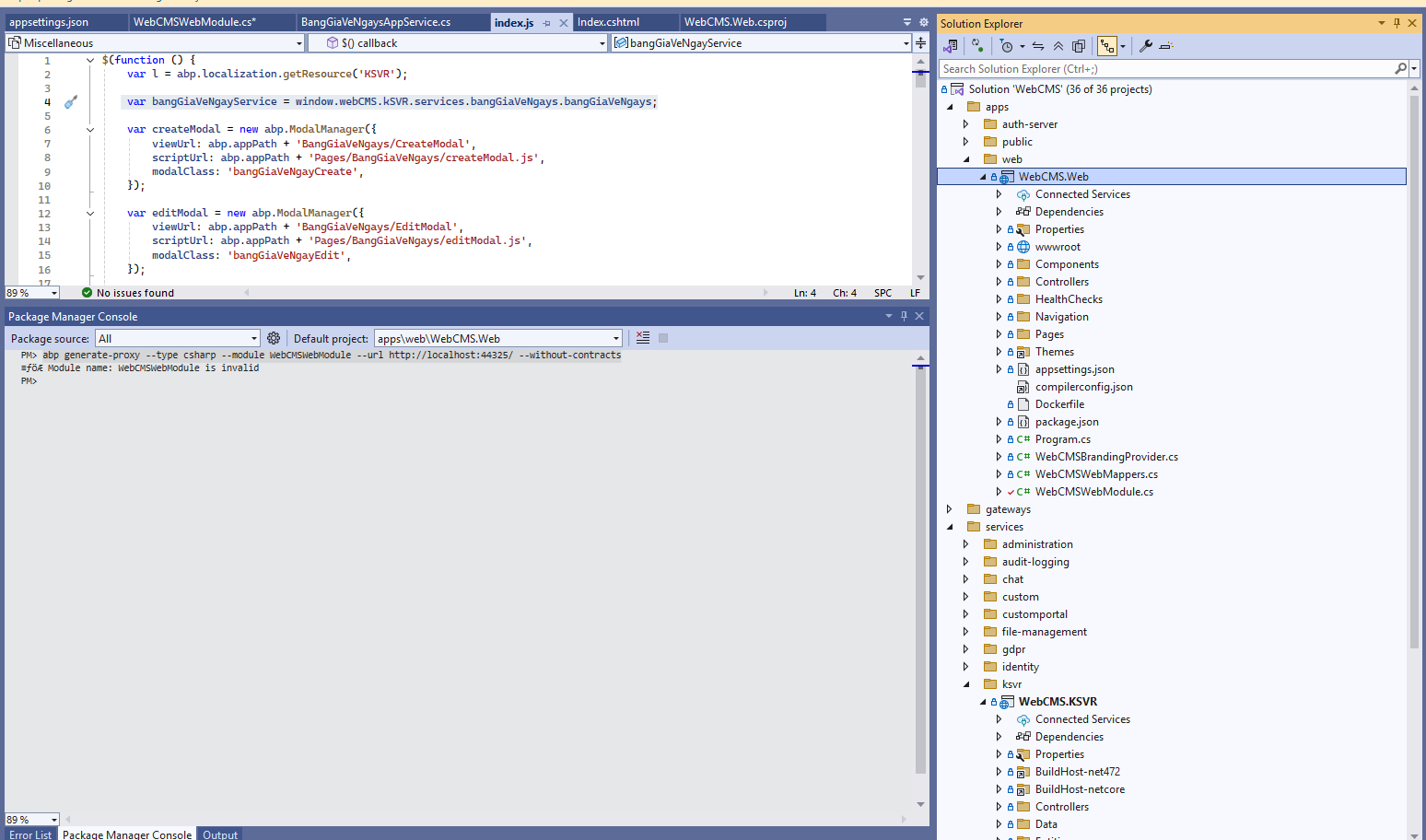Open the Output tab
1426x840 pixels.
tap(220, 834)
